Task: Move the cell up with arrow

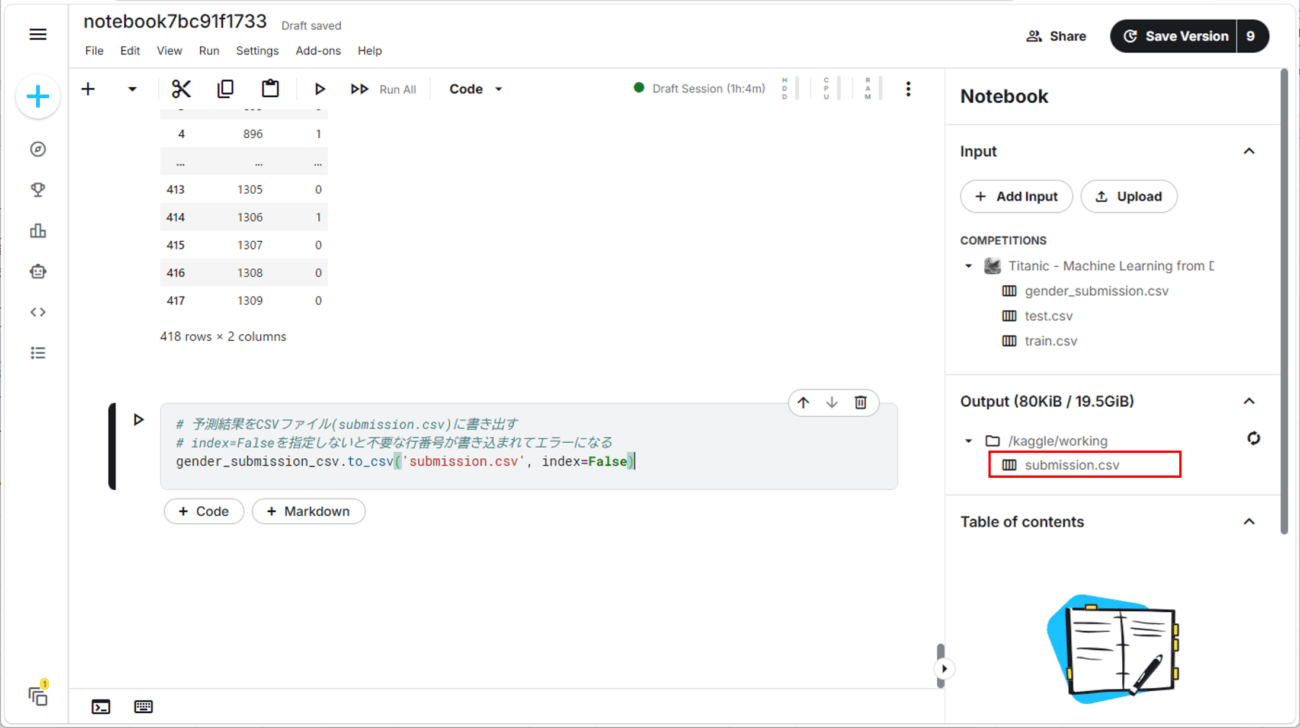Action: click(x=803, y=403)
